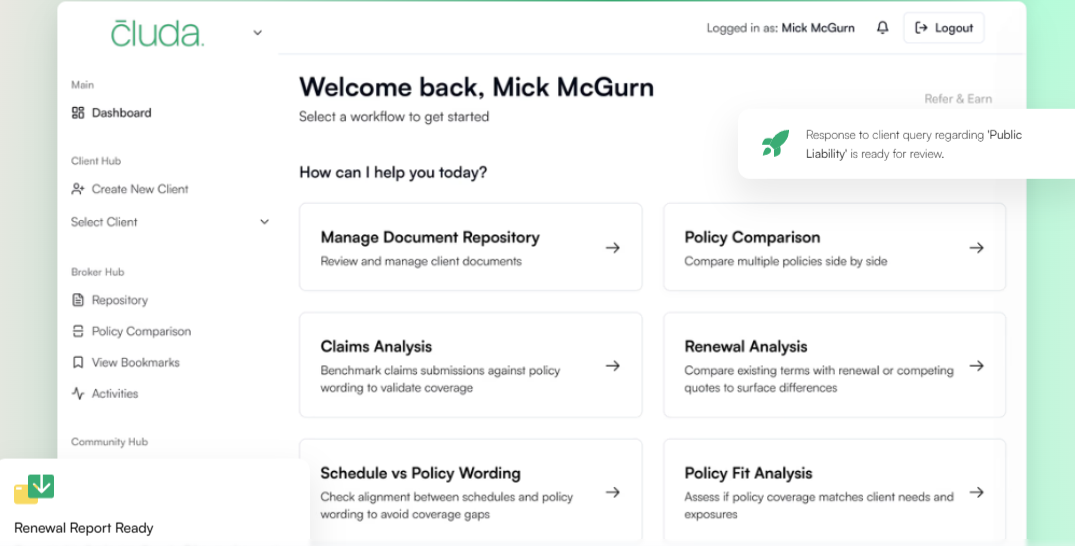The image size is (1075, 546).
Task: Click the rocket icon in the notification
Action: pos(775,143)
